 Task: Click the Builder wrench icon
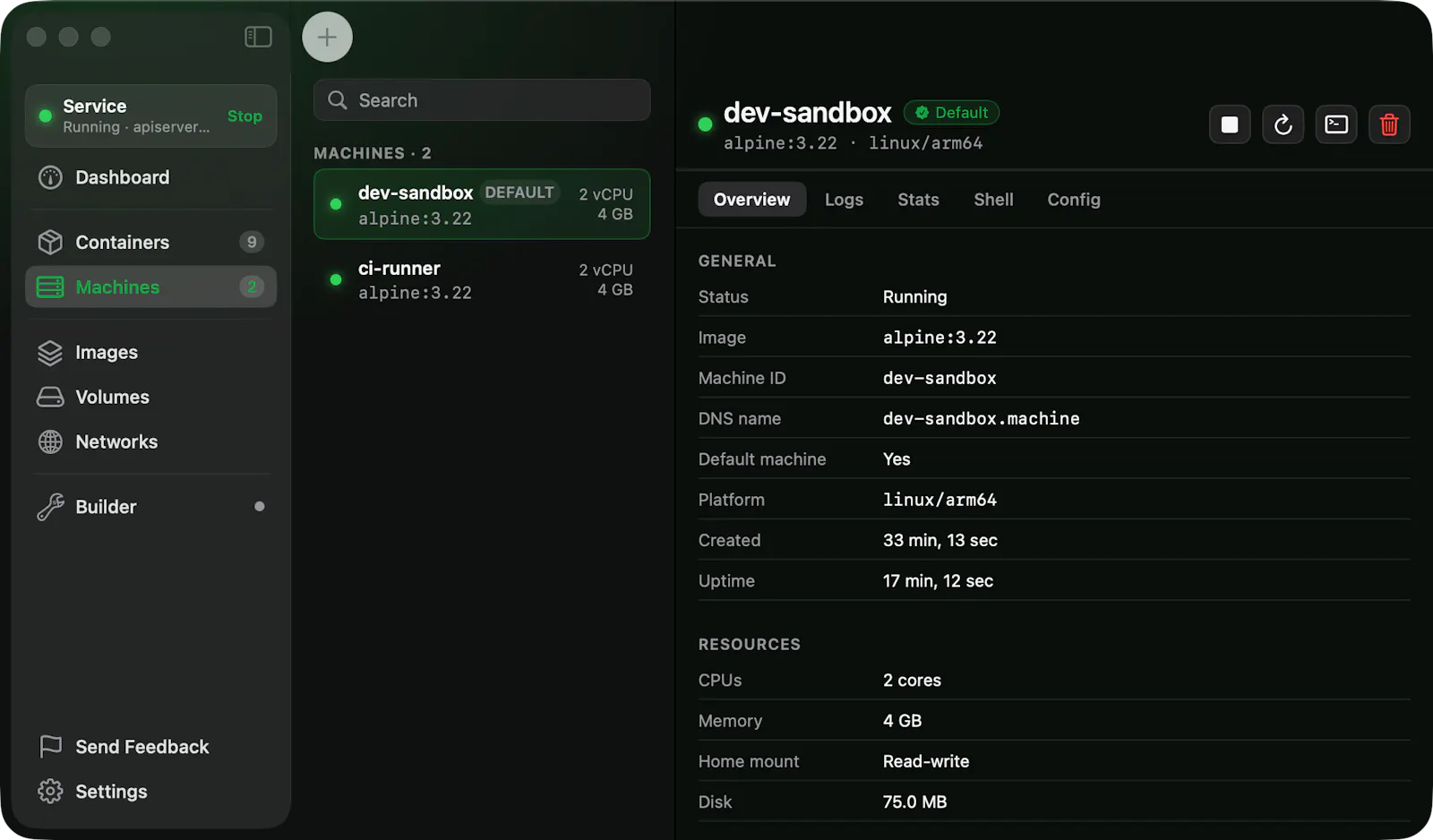click(x=50, y=507)
